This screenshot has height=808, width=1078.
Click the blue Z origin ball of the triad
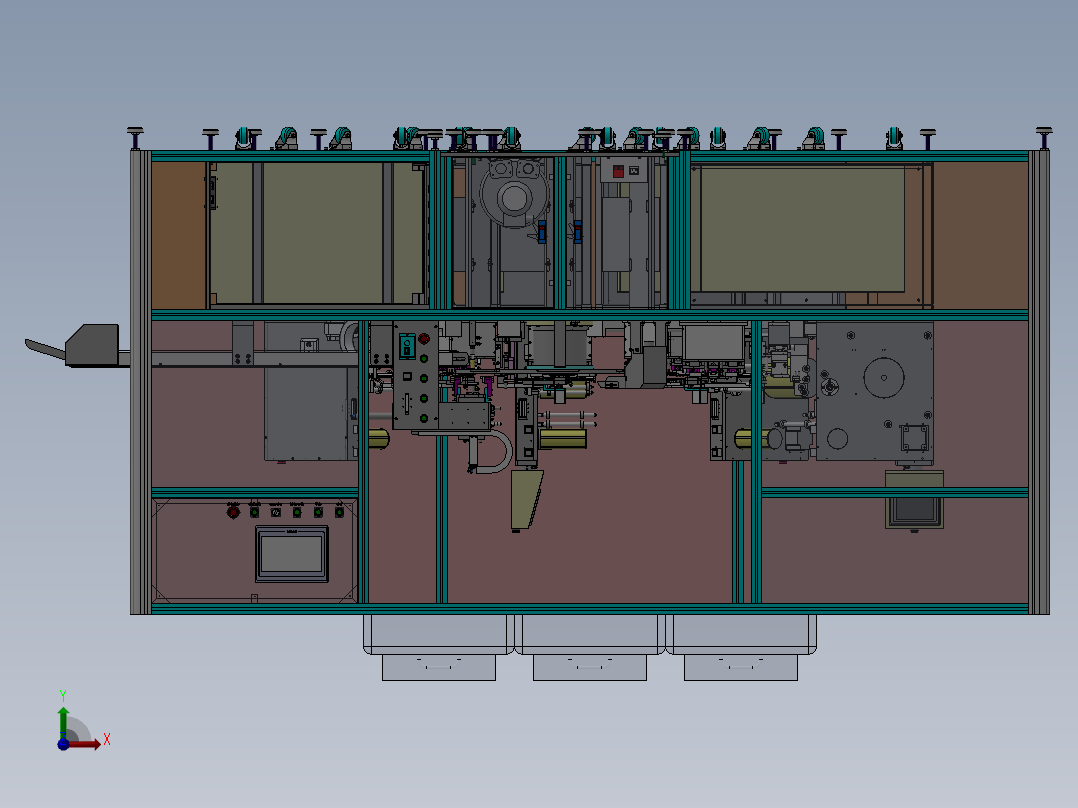63,744
